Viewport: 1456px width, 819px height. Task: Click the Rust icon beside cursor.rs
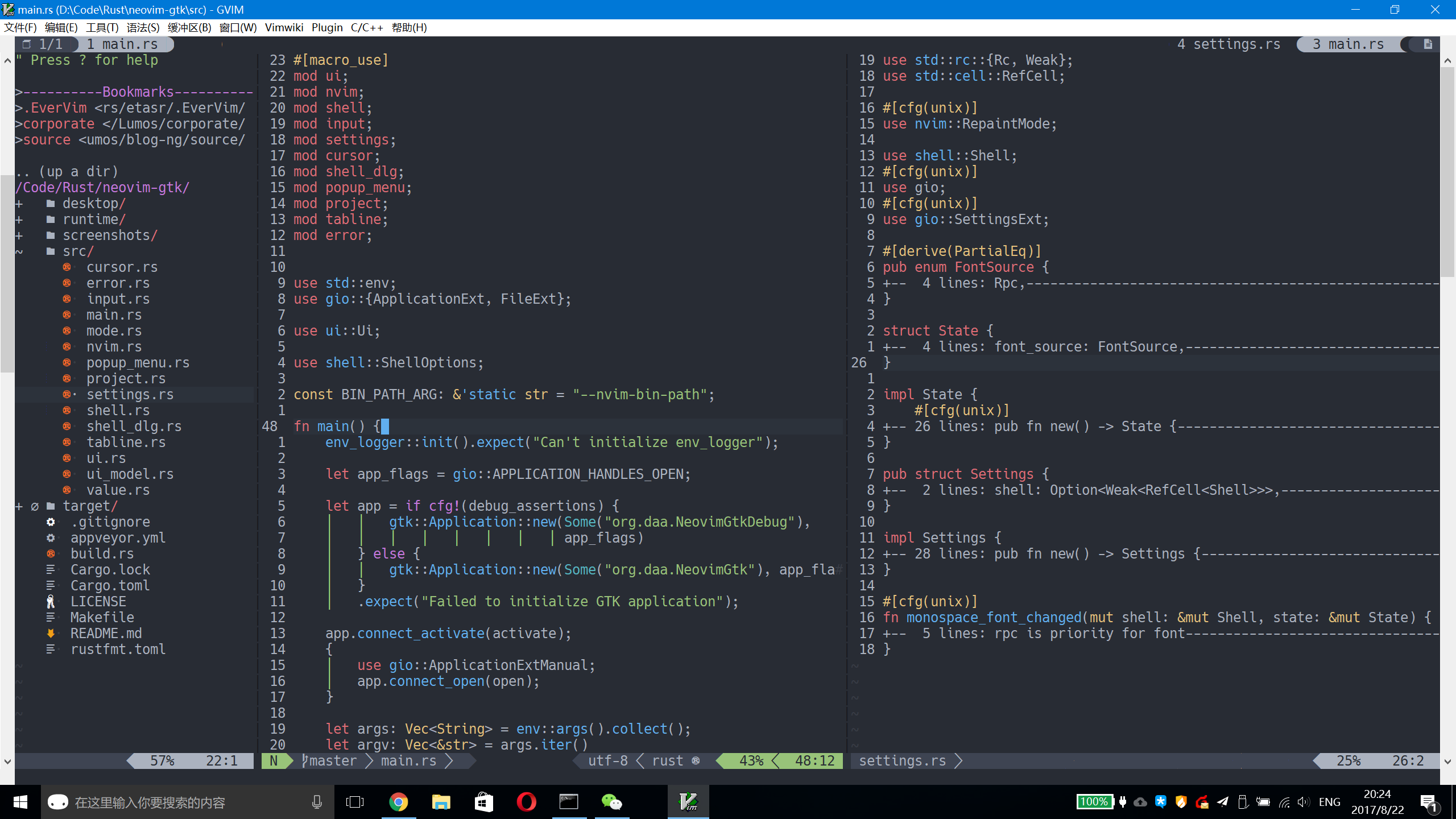[x=67, y=267]
